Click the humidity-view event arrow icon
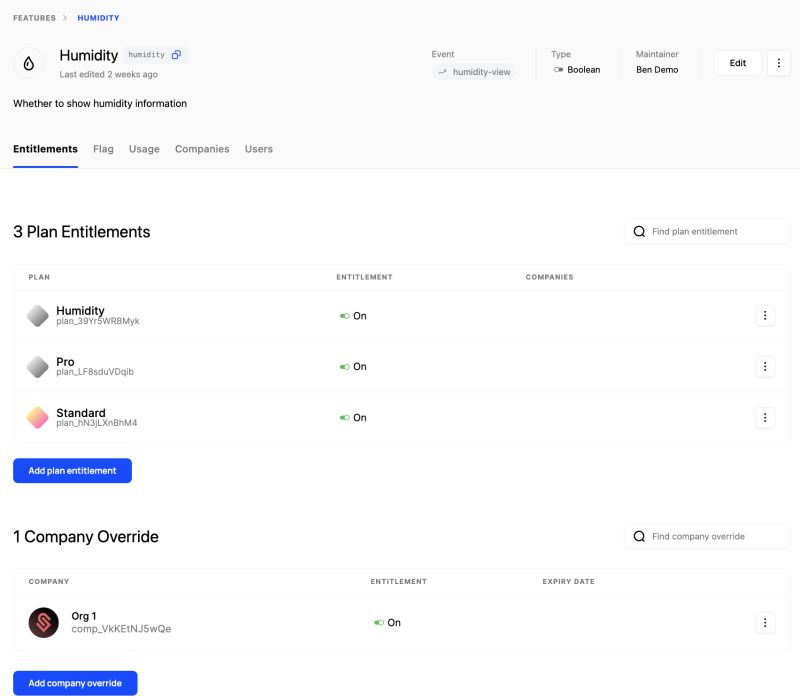The image size is (800, 698). (441, 71)
